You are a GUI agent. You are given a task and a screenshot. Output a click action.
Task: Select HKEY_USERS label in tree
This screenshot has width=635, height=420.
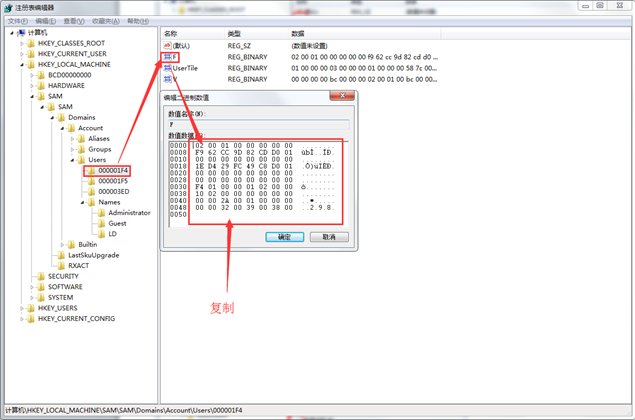click(58, 308)
